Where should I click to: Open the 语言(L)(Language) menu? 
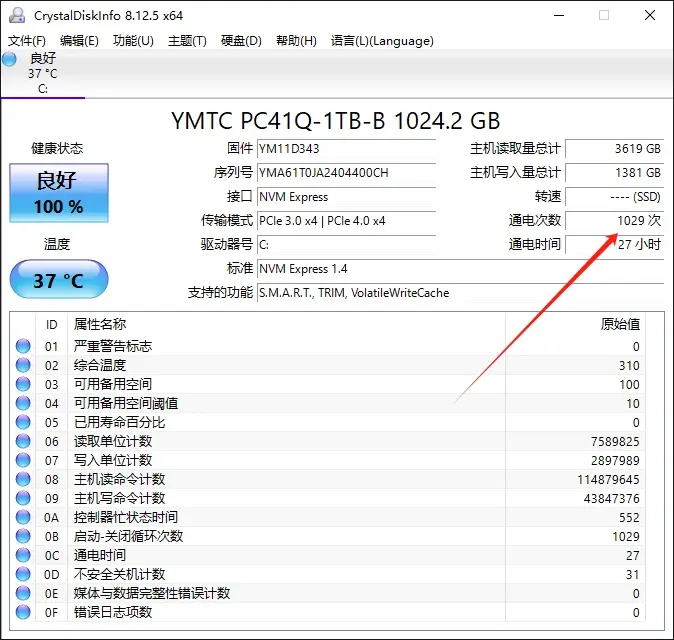click(382, 41)
